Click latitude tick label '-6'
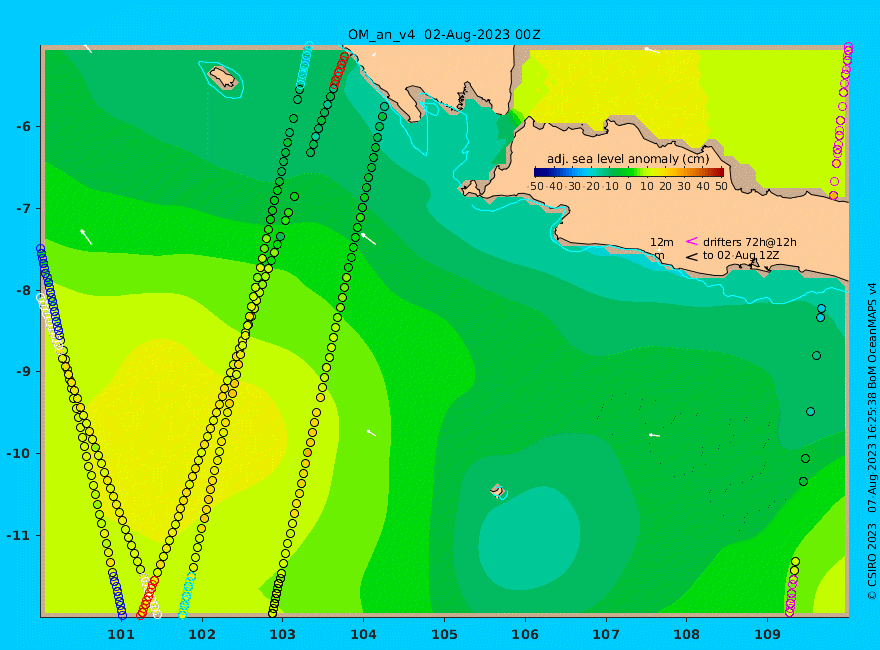The height and width of the screenshot is (650, 880). (24, 127)
